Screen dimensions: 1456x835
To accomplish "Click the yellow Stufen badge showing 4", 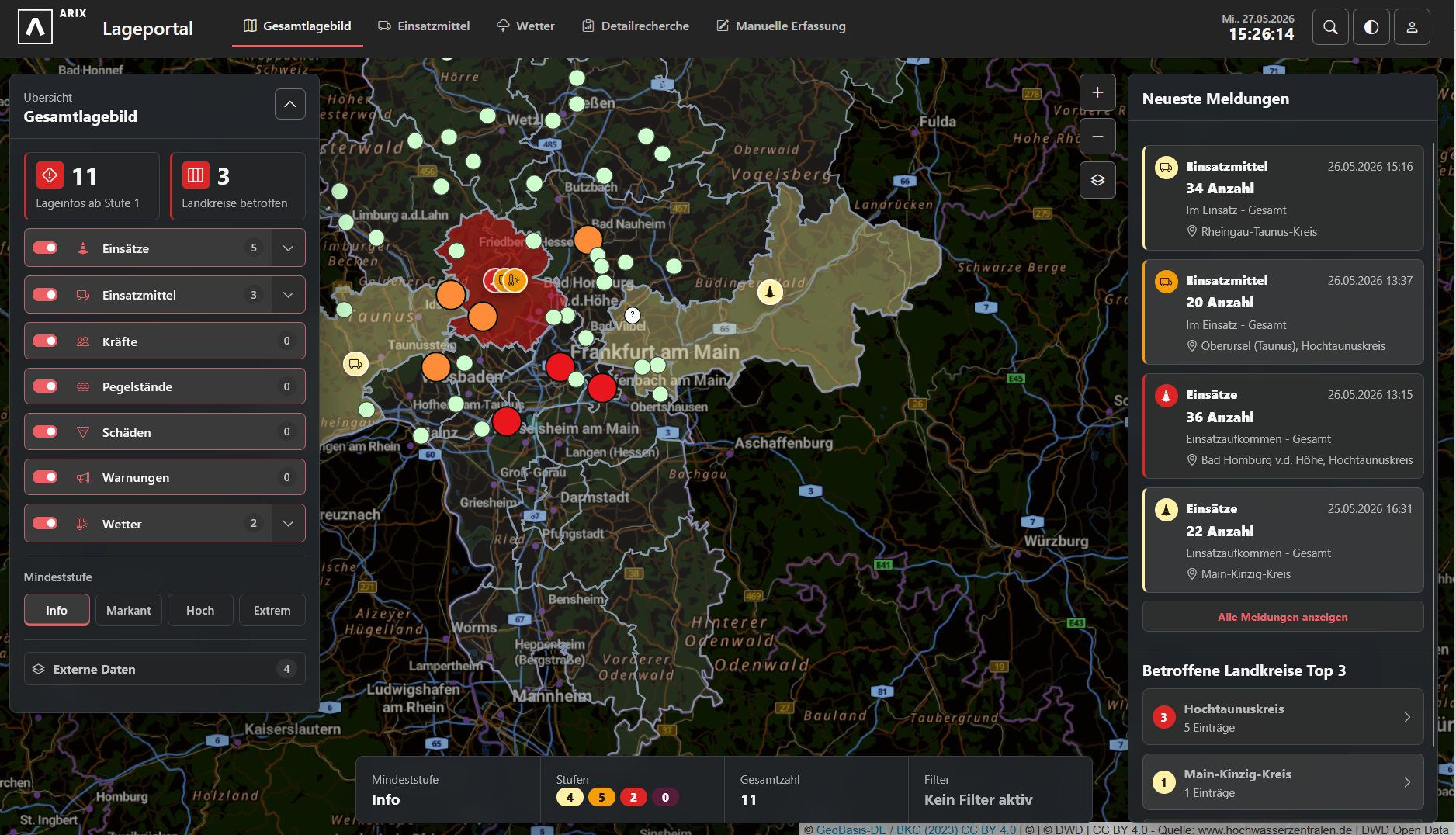I will 570,798.
